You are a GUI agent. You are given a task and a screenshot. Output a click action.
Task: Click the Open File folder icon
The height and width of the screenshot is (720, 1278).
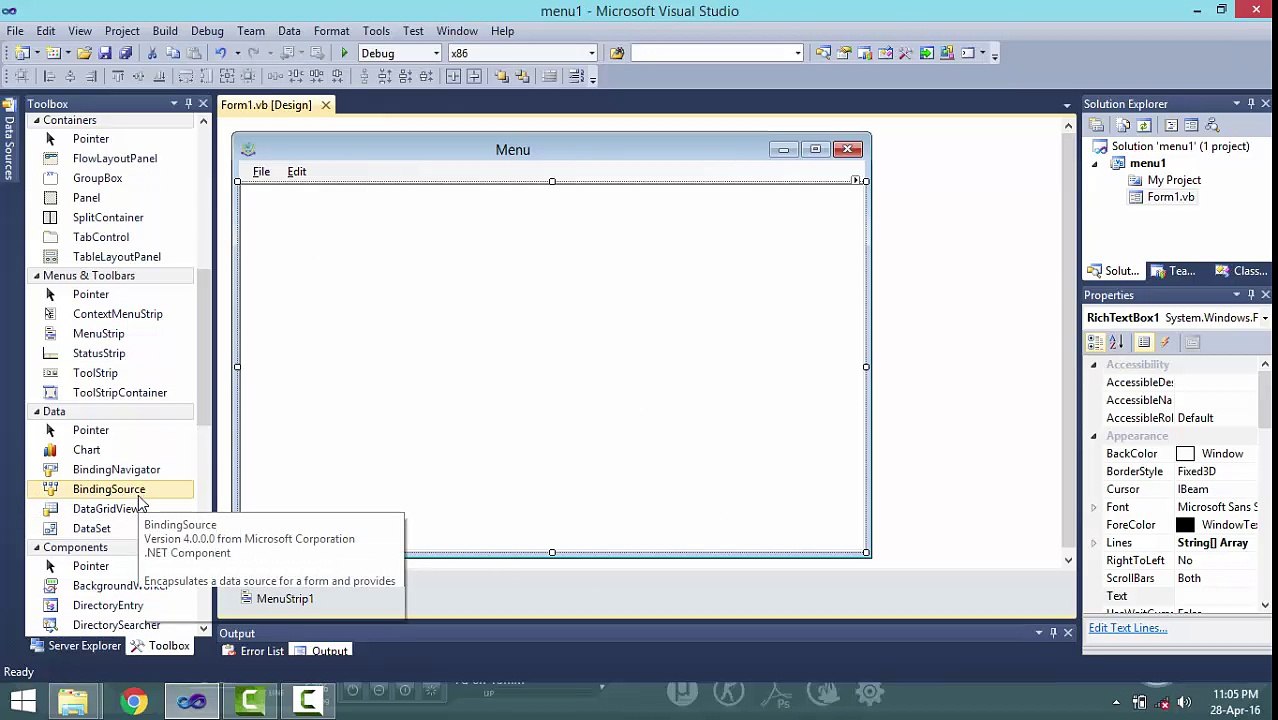pos(84,53)
